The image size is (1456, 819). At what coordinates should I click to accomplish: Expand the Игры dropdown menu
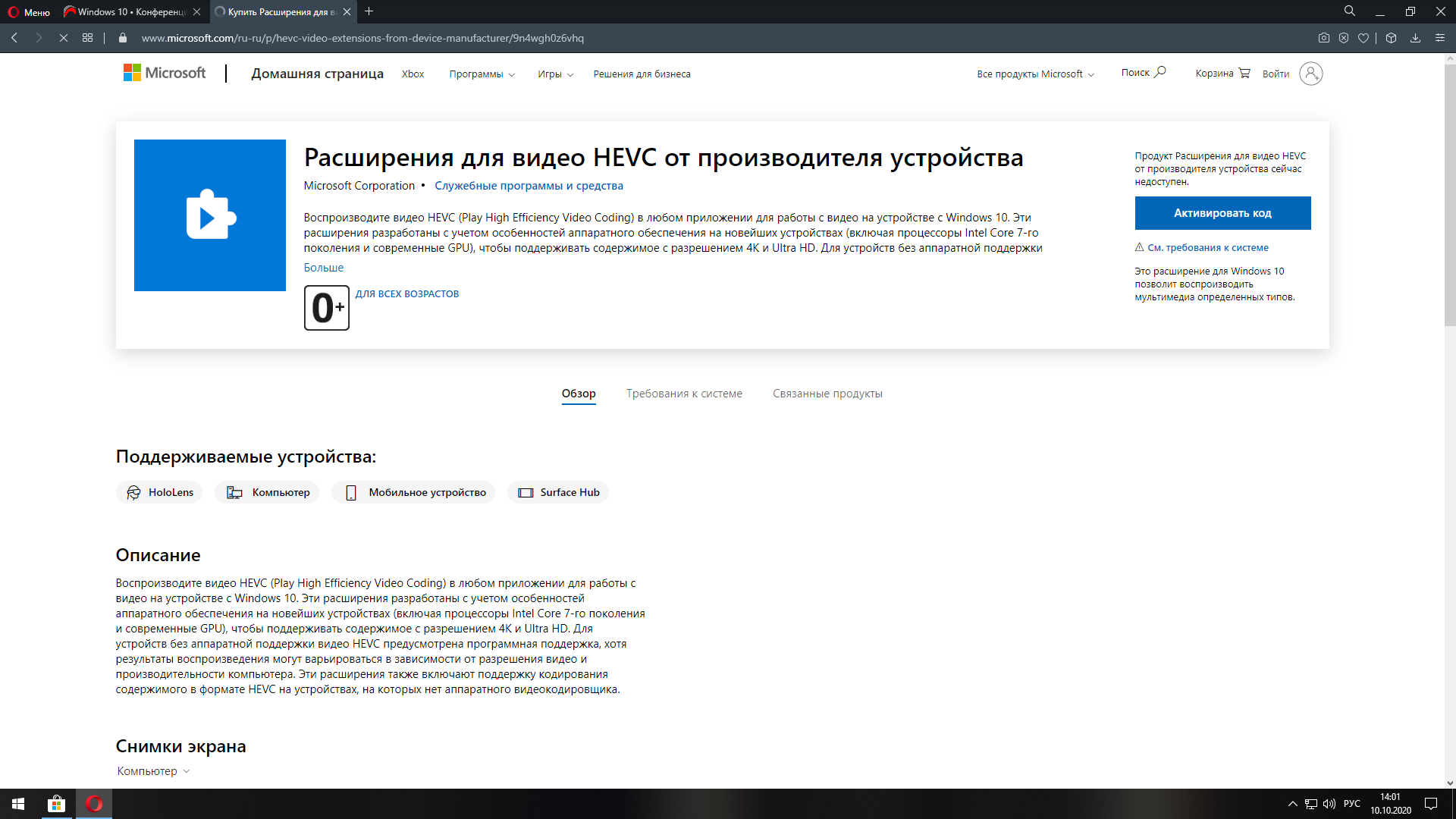555,74
